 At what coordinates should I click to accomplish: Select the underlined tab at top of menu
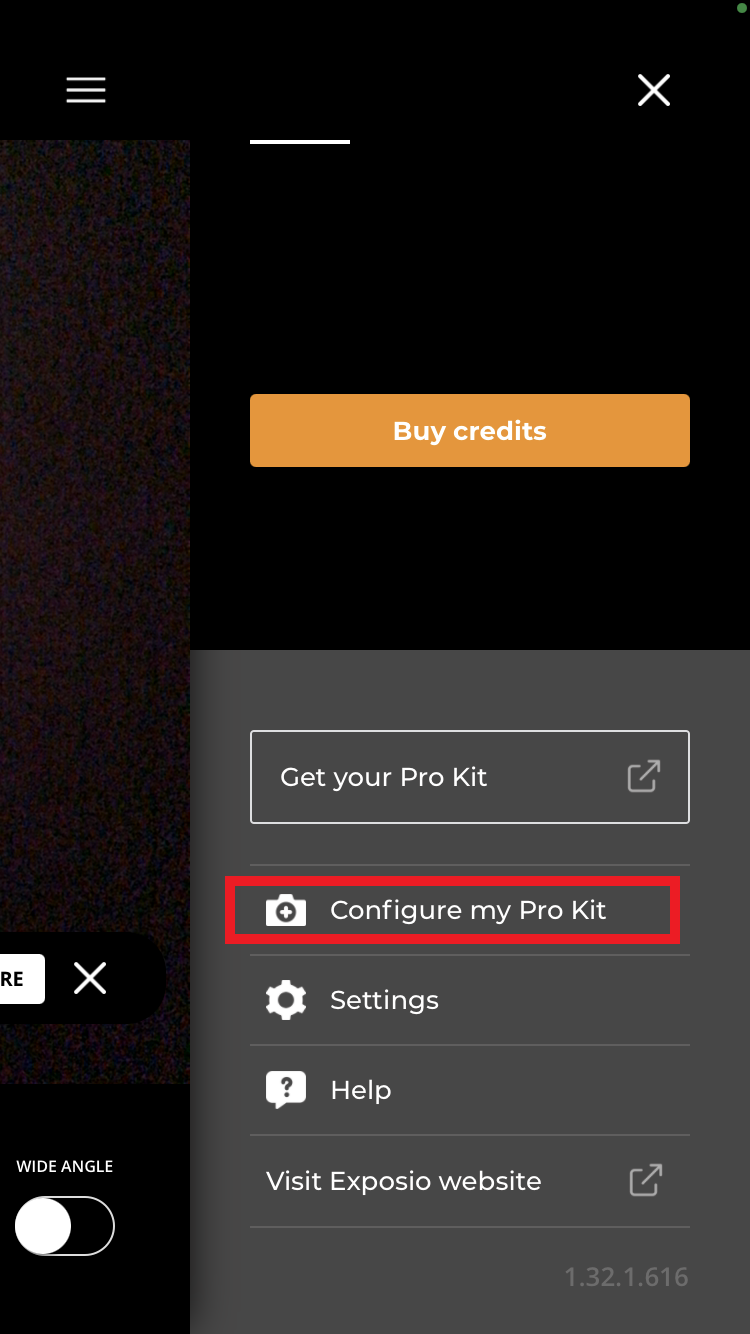(x=300, y=141)
